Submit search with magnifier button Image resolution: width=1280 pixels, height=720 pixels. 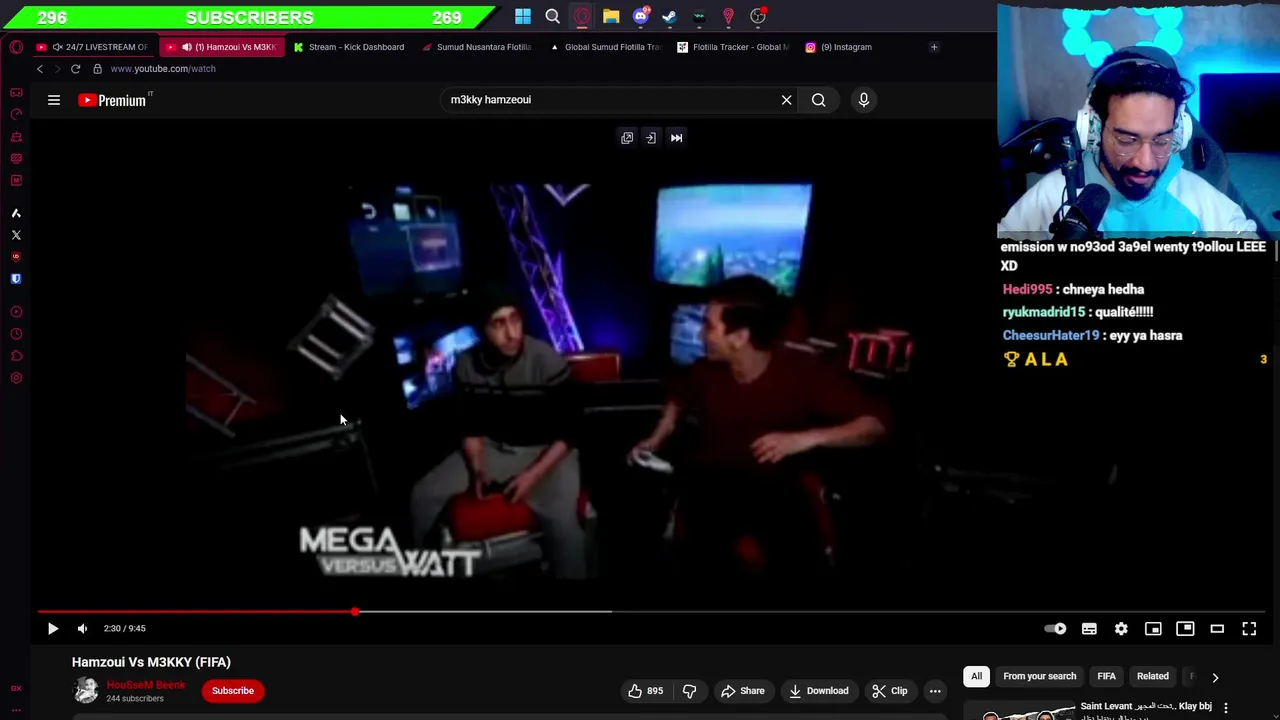(818, 100)
